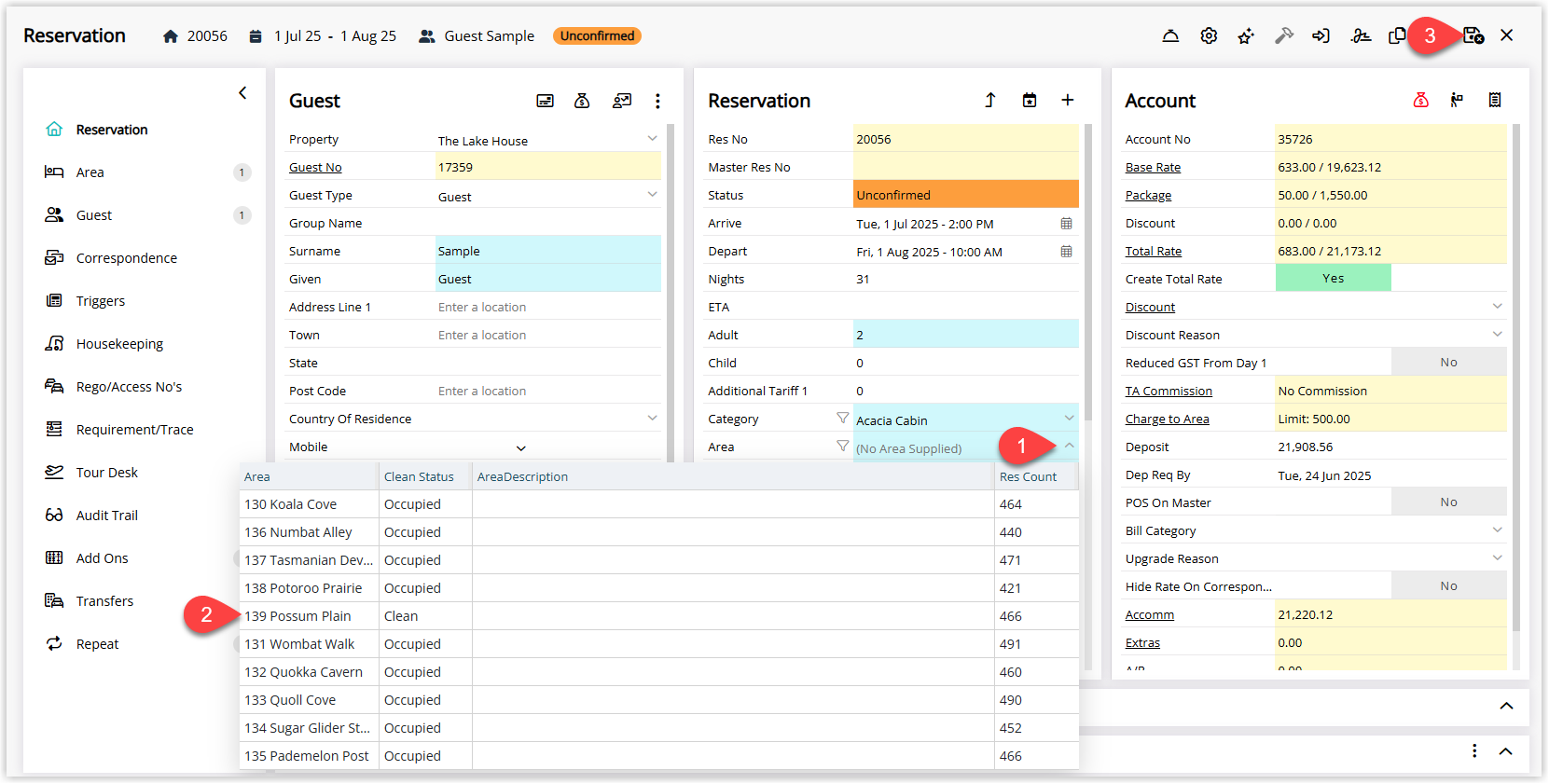This screenshot has height=784, width=1549.
Task: Click the red money bag icon in Account panel
Action: pyautogui.click(x=1420, y=100)
